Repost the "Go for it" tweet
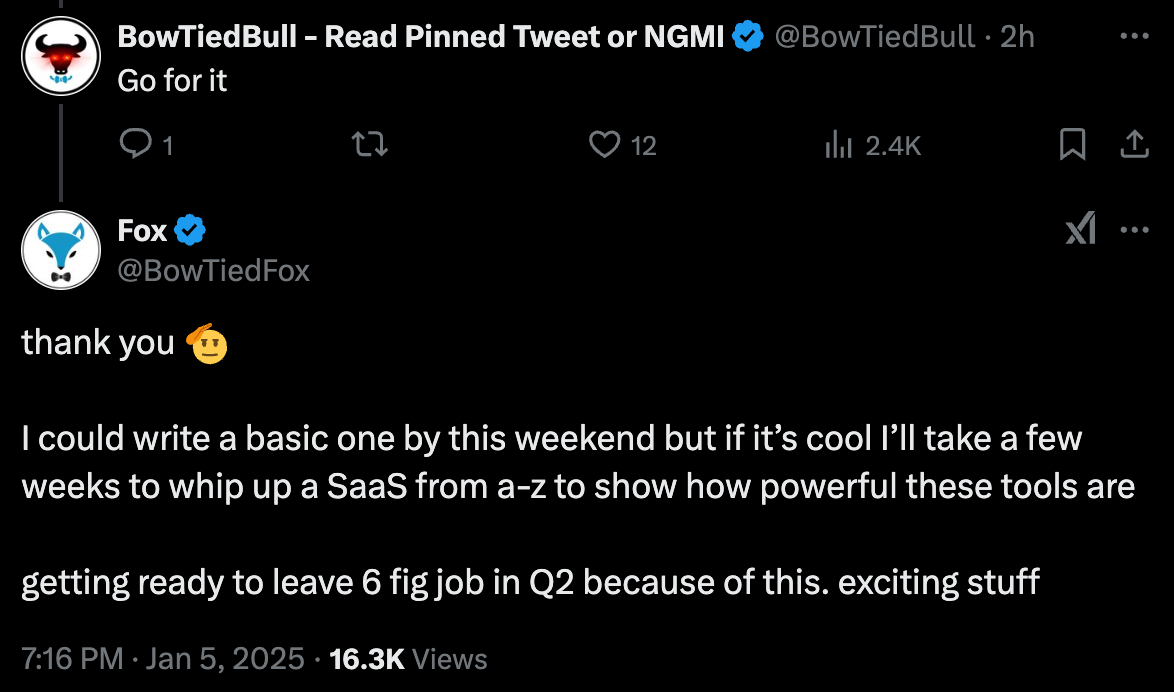Image resolution: width=1174 pixels, height=692 pixels. click(372, 146)
